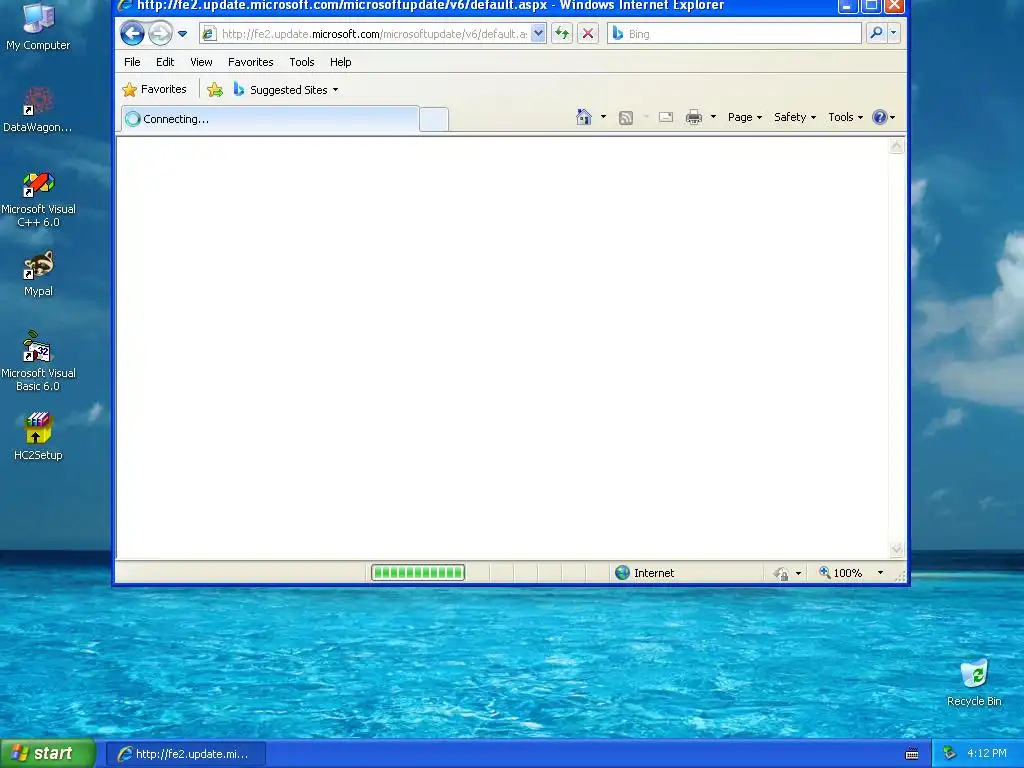Stop loading with the red X button
Image resolution: width=1024 pixels, height=768 pixels.
588,34
